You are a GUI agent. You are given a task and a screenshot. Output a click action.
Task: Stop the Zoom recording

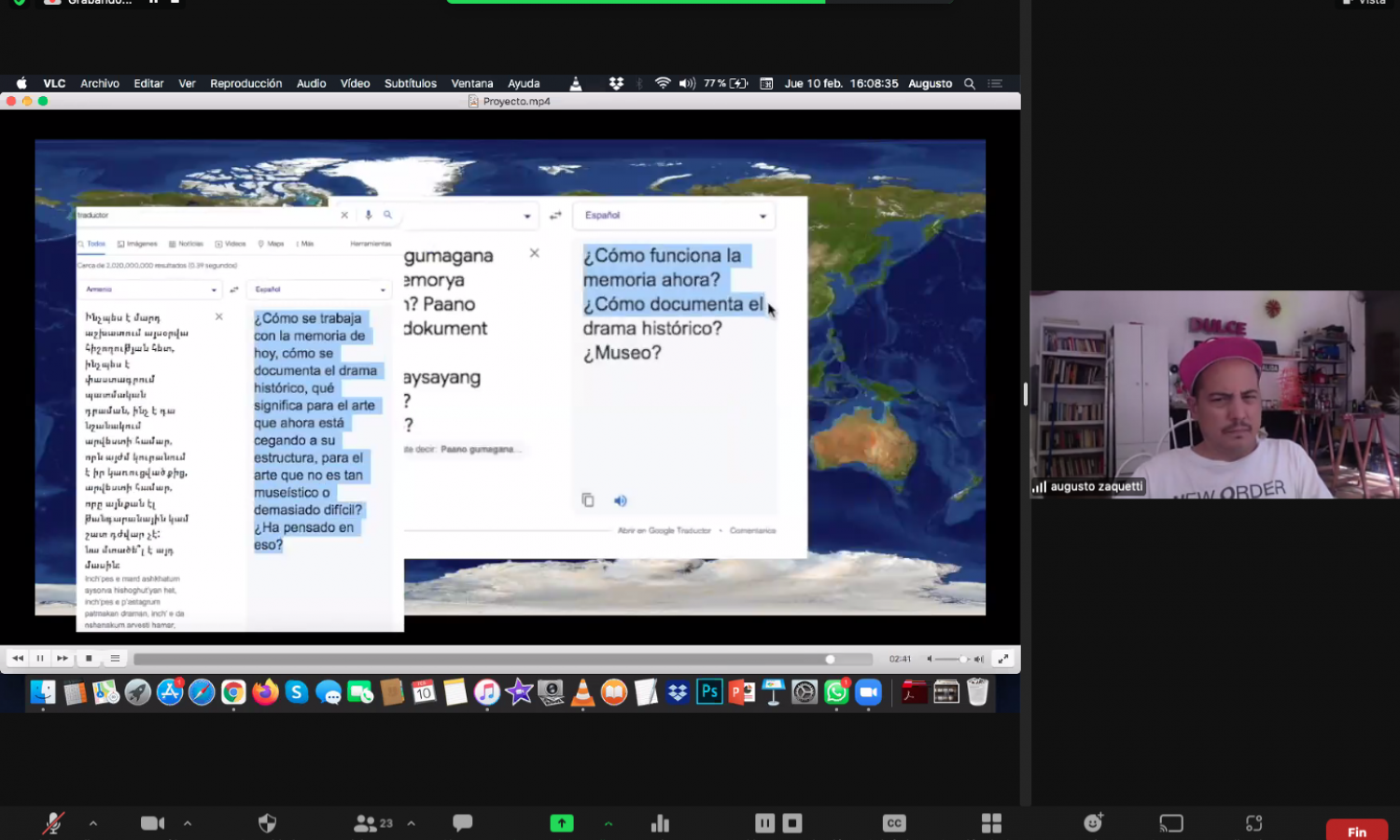click(792, 822)
